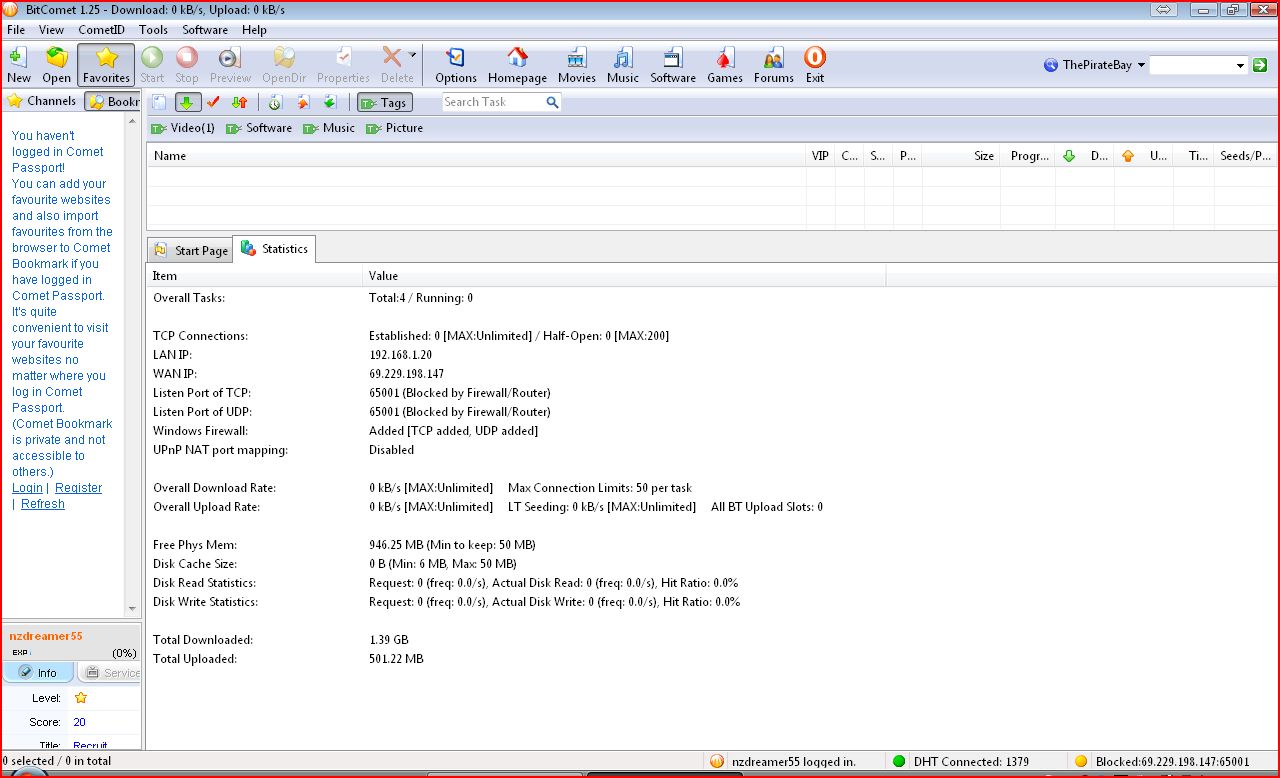Click the New task toolbar icon
Image resolution: width=1280 pixels, height=778 pixels.
(19, 64)
